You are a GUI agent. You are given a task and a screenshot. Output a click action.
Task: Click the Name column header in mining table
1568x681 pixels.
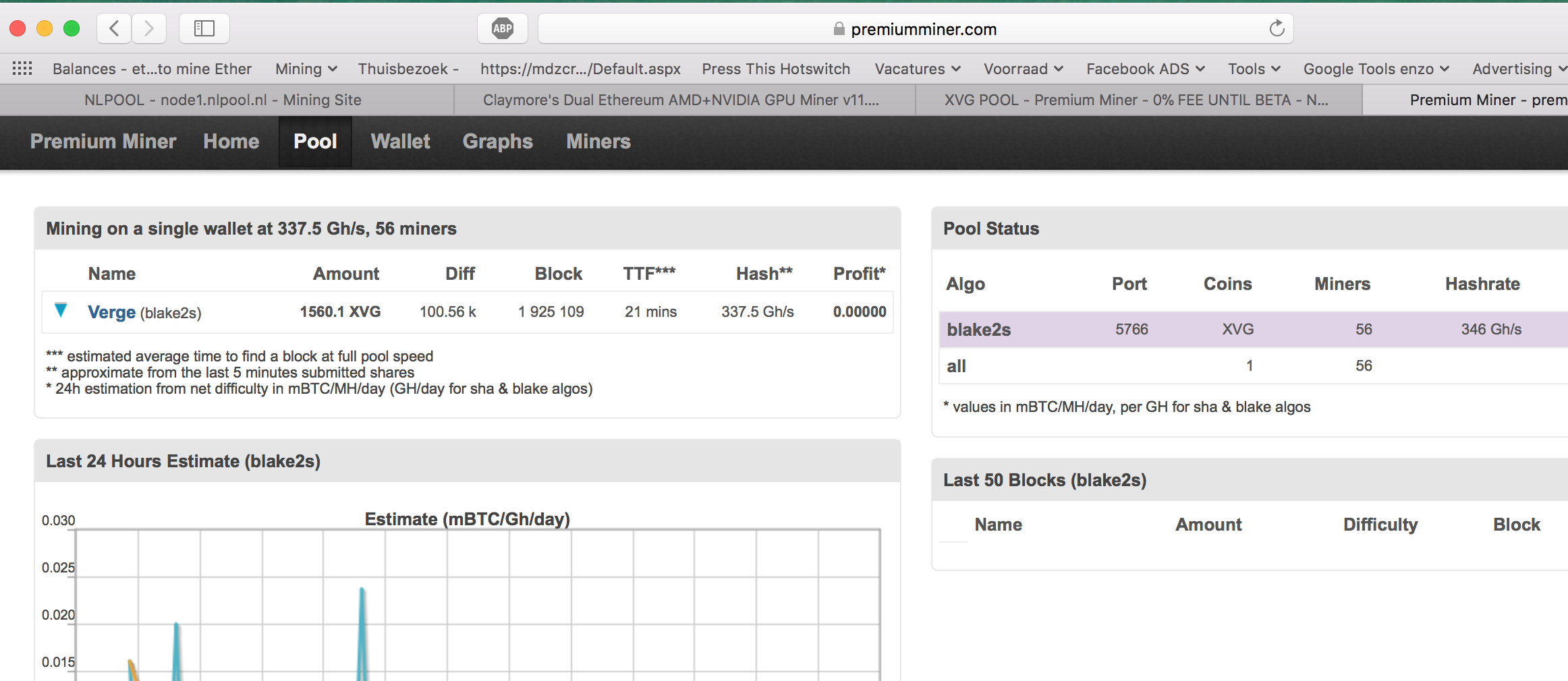click(x=112, y=273)
